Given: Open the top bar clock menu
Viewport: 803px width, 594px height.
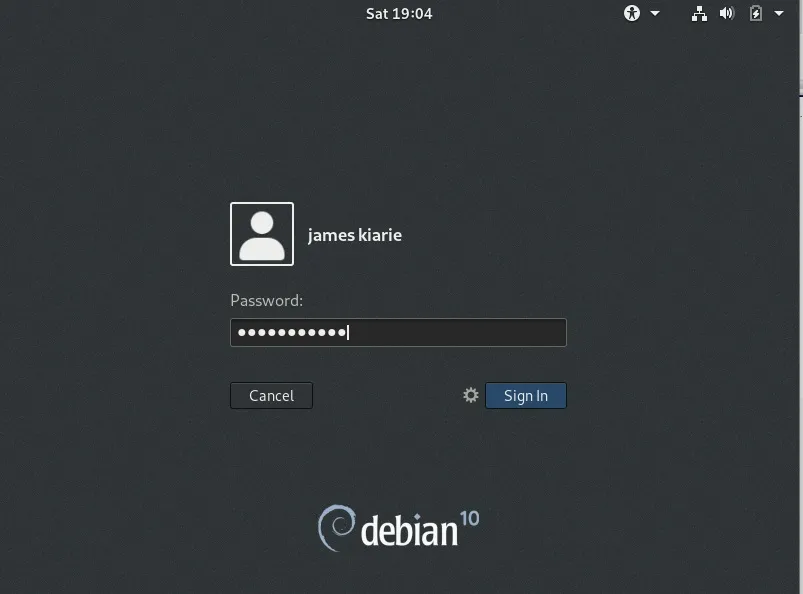Looking at the screenshot, I should pos(399,14).
